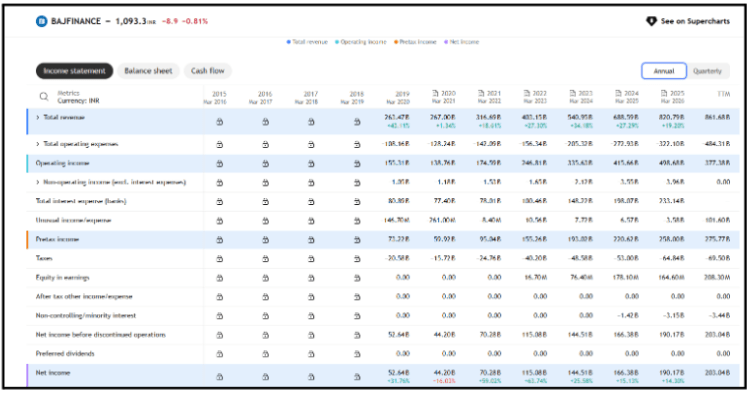Click the report icon beside 2022 header

tap(527, 93)
